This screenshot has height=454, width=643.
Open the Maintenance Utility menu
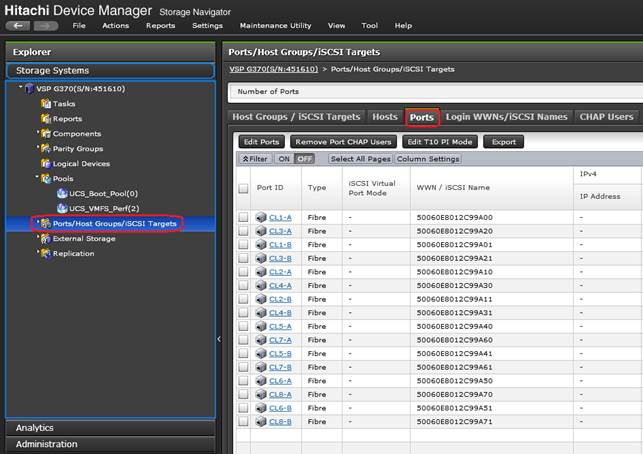276,25
